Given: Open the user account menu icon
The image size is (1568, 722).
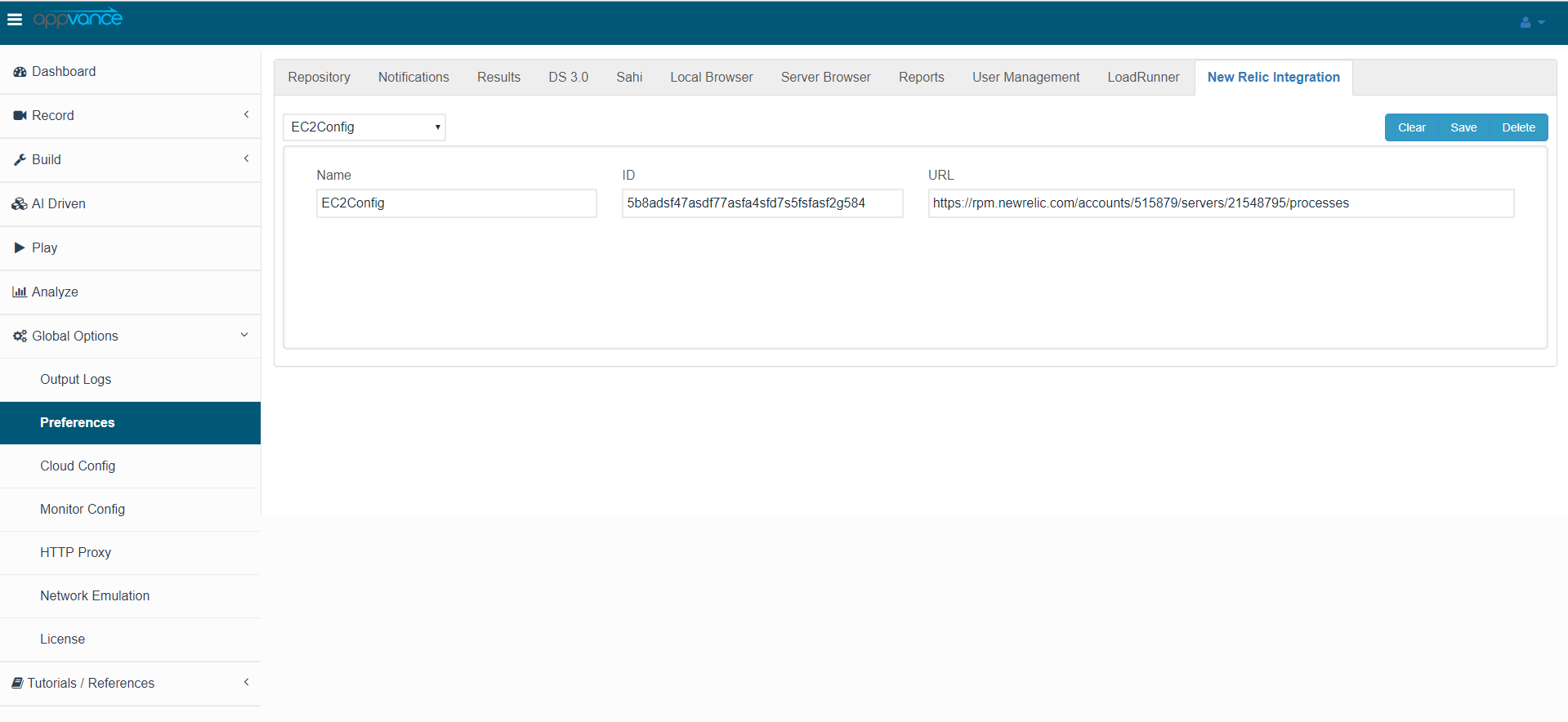Looking at the screenshot, I should (x=1525, y=22).
